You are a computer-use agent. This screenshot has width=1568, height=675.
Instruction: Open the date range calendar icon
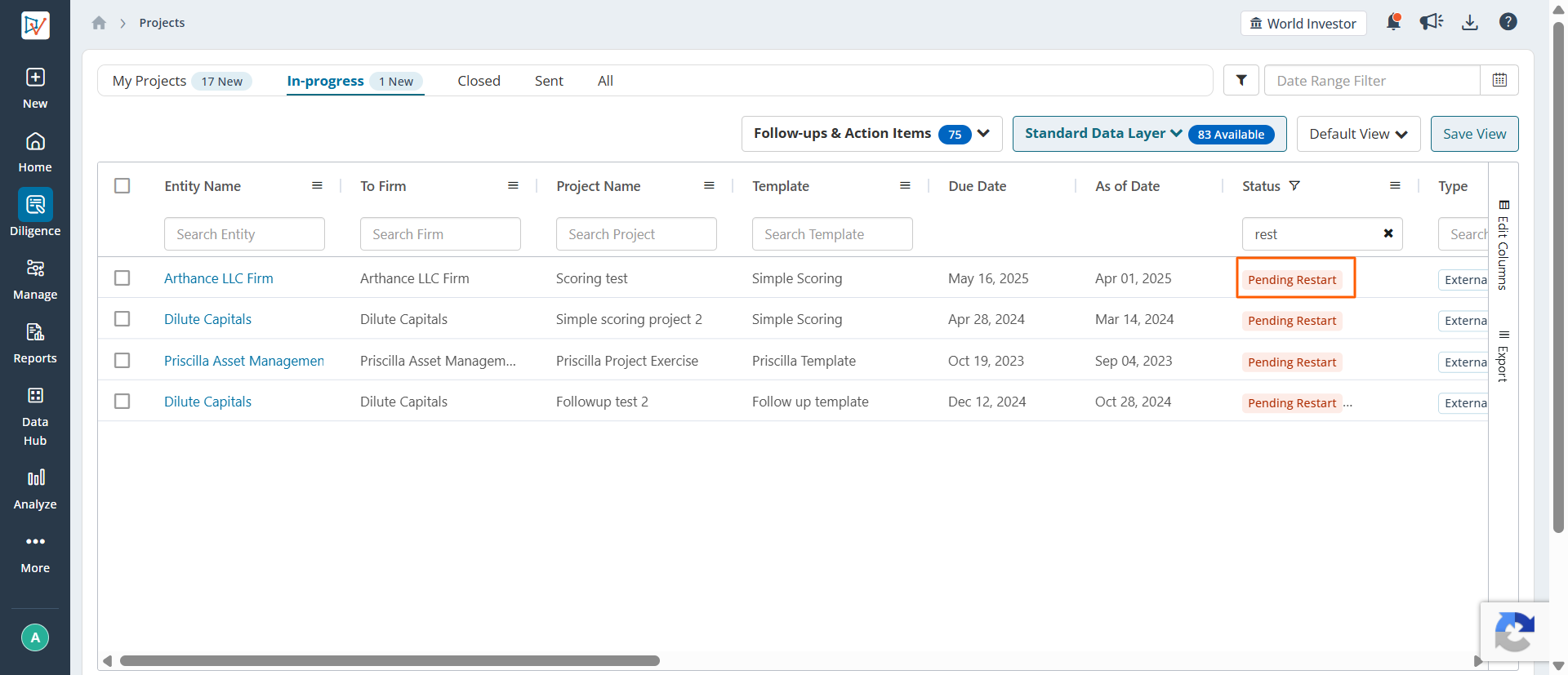pos(1499,80)
